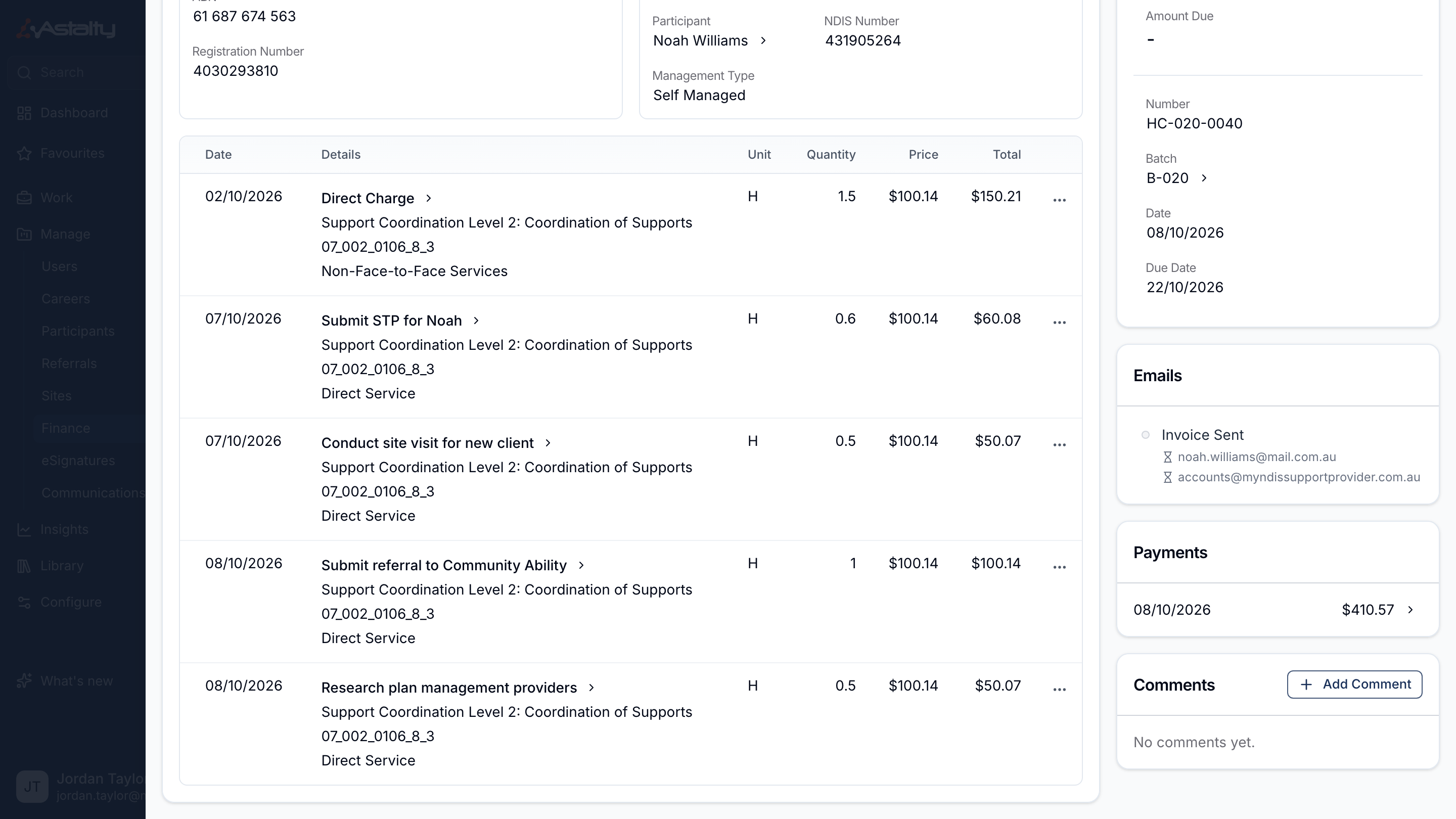Click the Dashboard icon in sidebar
Screen dimensions: 1456x819
tap(24, 113)
